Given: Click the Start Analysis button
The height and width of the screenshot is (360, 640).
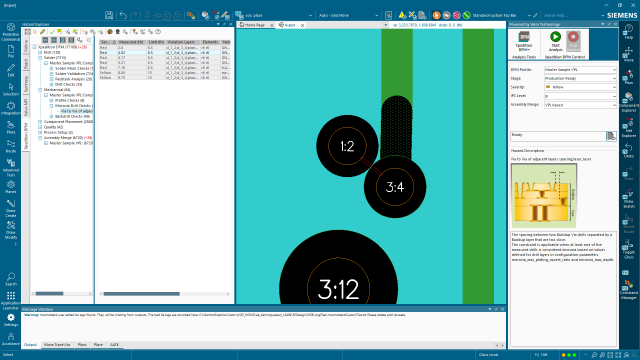Looking at the screenshot, I should coord(555,42).
